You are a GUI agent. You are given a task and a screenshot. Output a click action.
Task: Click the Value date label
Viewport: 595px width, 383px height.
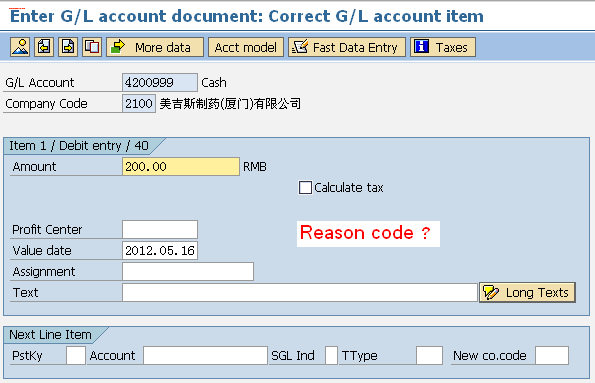coord(42,251)
